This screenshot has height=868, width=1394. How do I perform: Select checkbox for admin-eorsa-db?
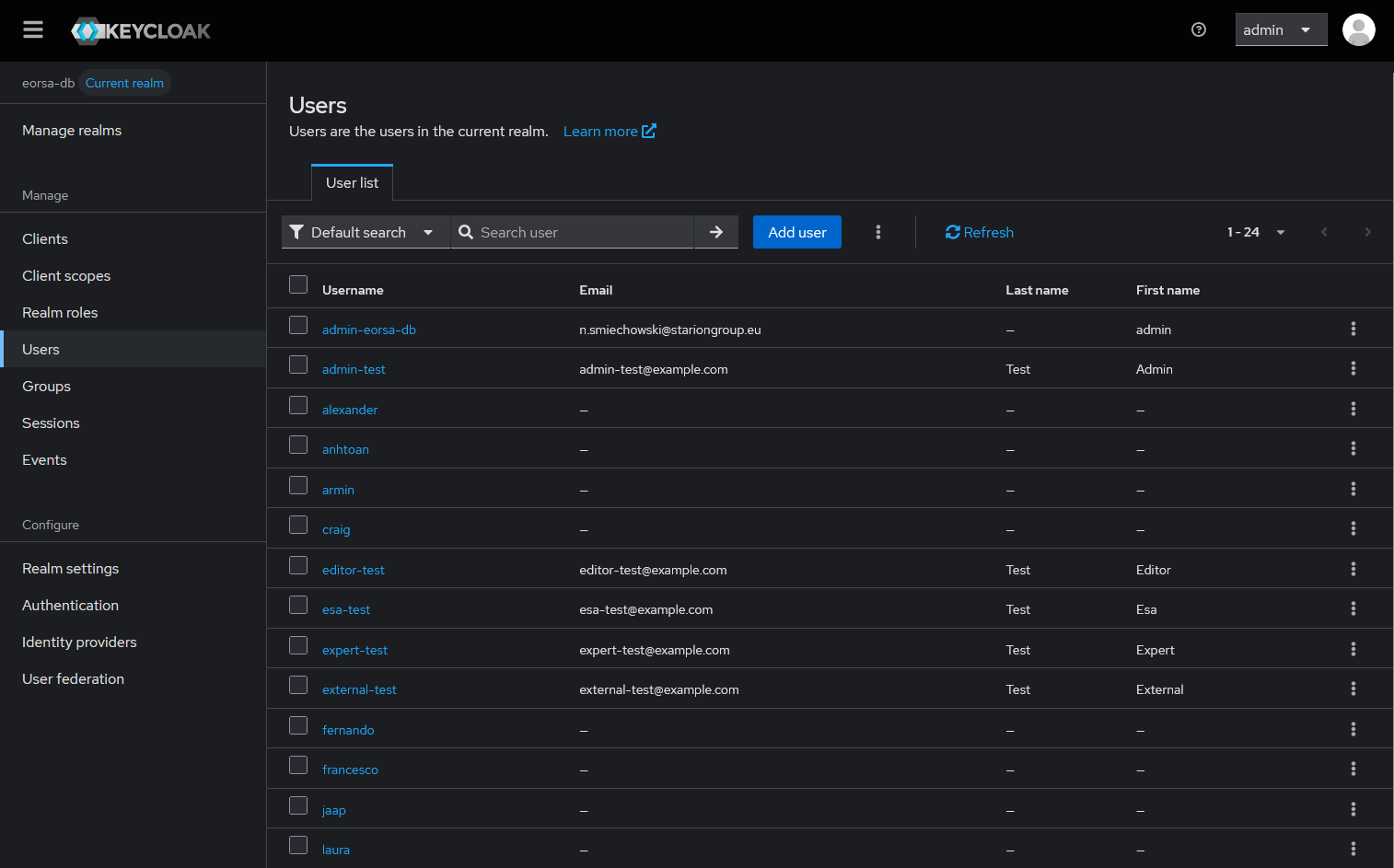click(x=298, y=325)
